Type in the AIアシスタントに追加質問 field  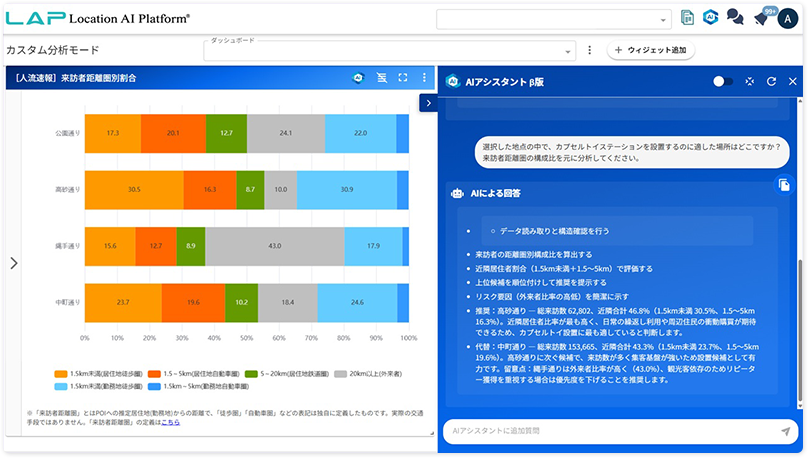pyautogui.click(x=610, y=431)
